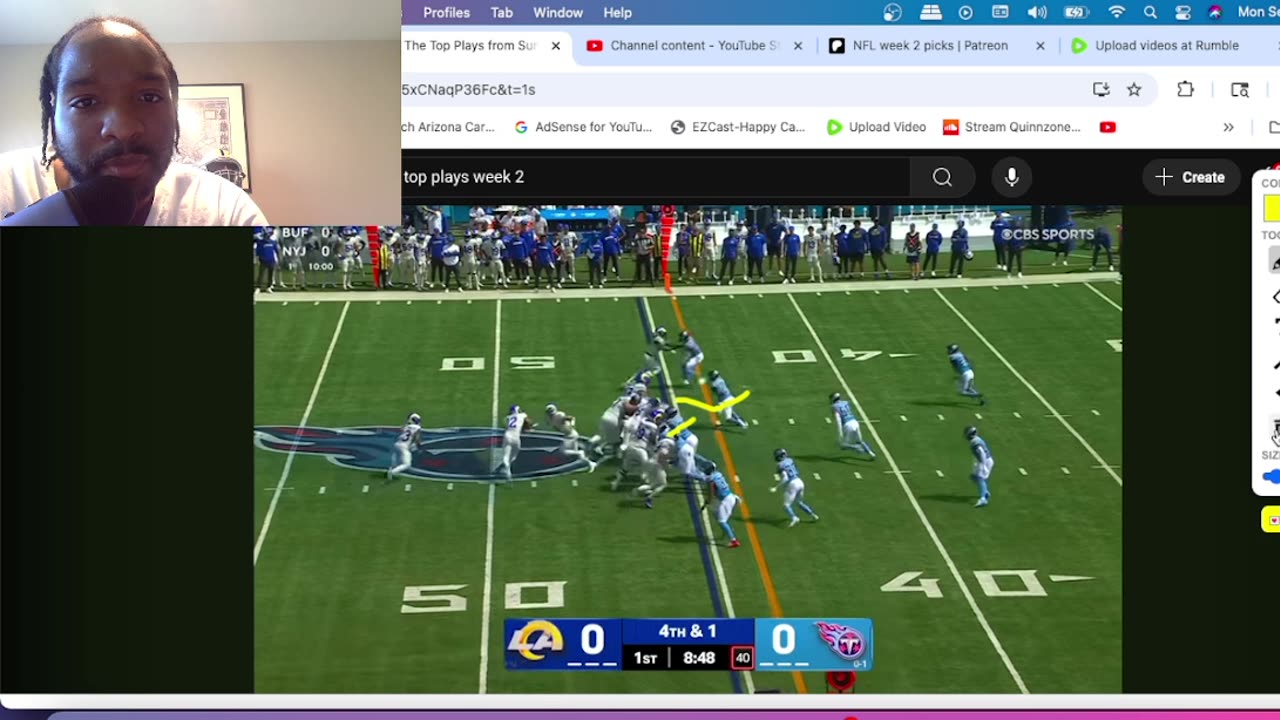This screenshot has width=1280, height=720.
Task: Open the Chrome Extensions puzzle icon
Action: click(1185, 89)
